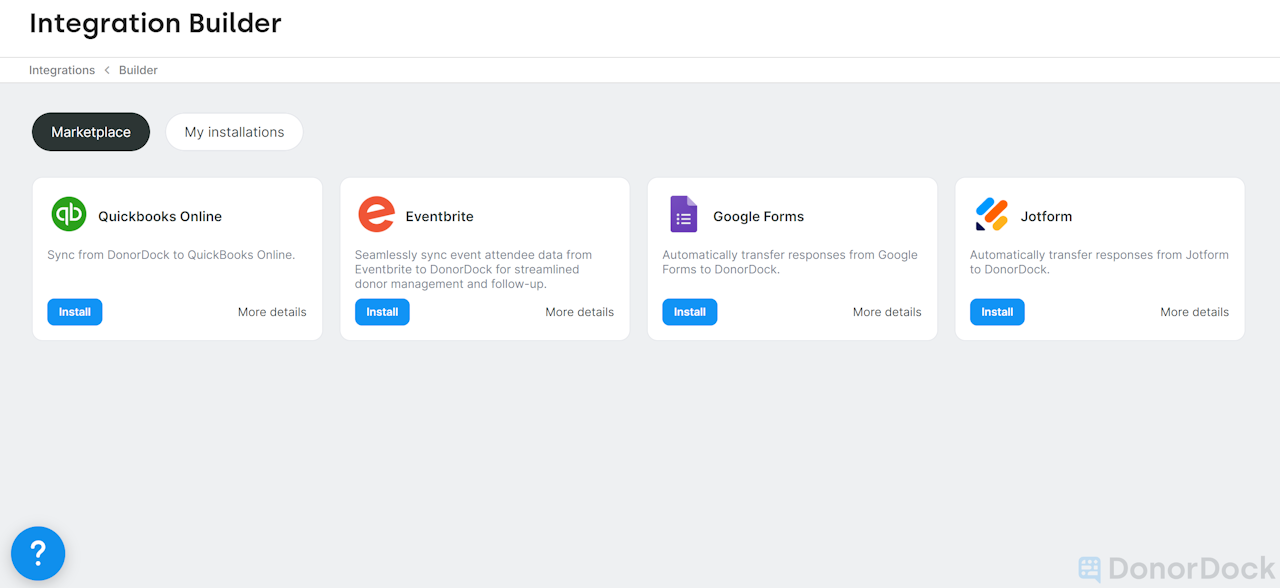The width and height of the screenshot is (1280, 588).
Task: Open More details for Jotform
Action: pos(1194,311)
